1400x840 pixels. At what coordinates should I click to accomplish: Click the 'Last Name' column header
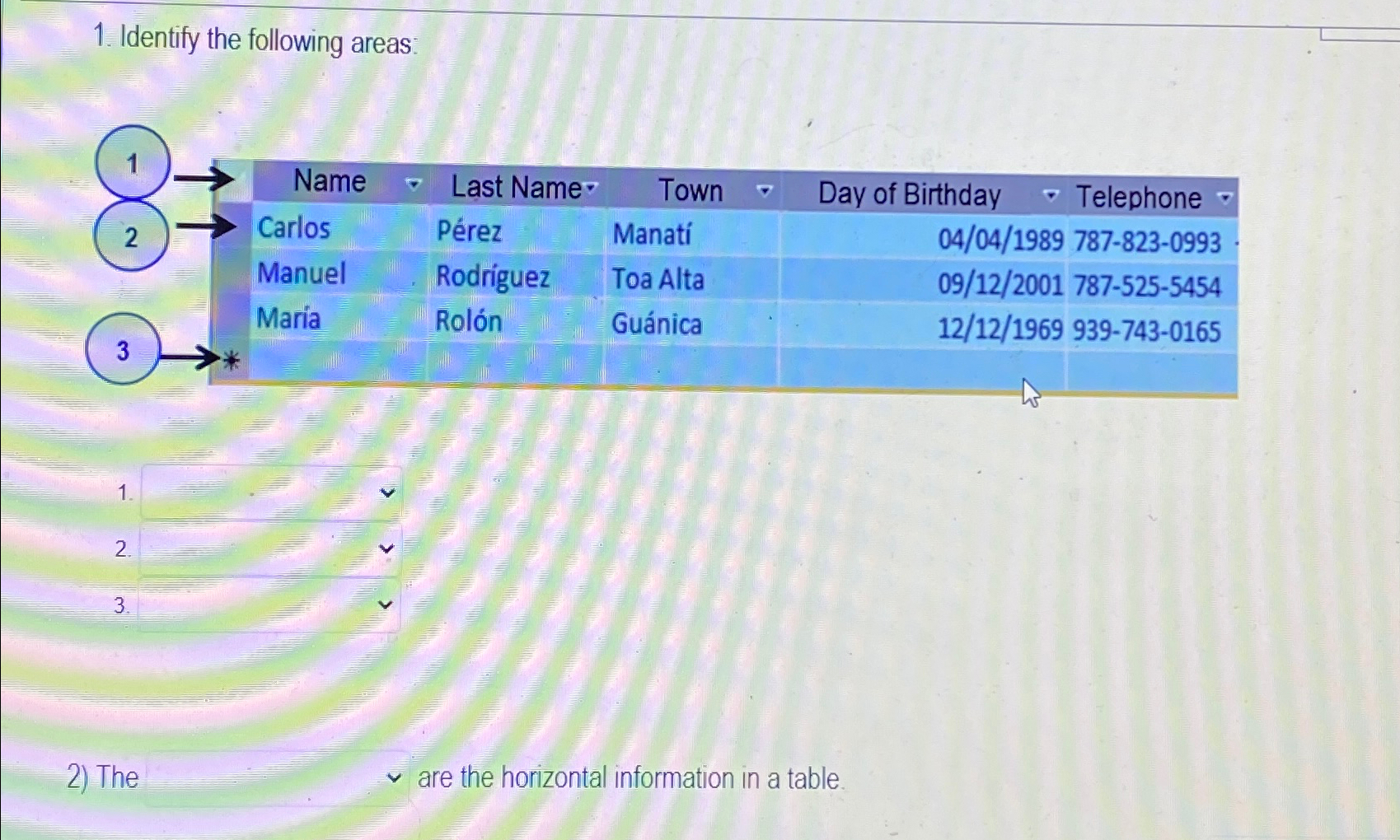pyautogui.click(x=517, y=188)
